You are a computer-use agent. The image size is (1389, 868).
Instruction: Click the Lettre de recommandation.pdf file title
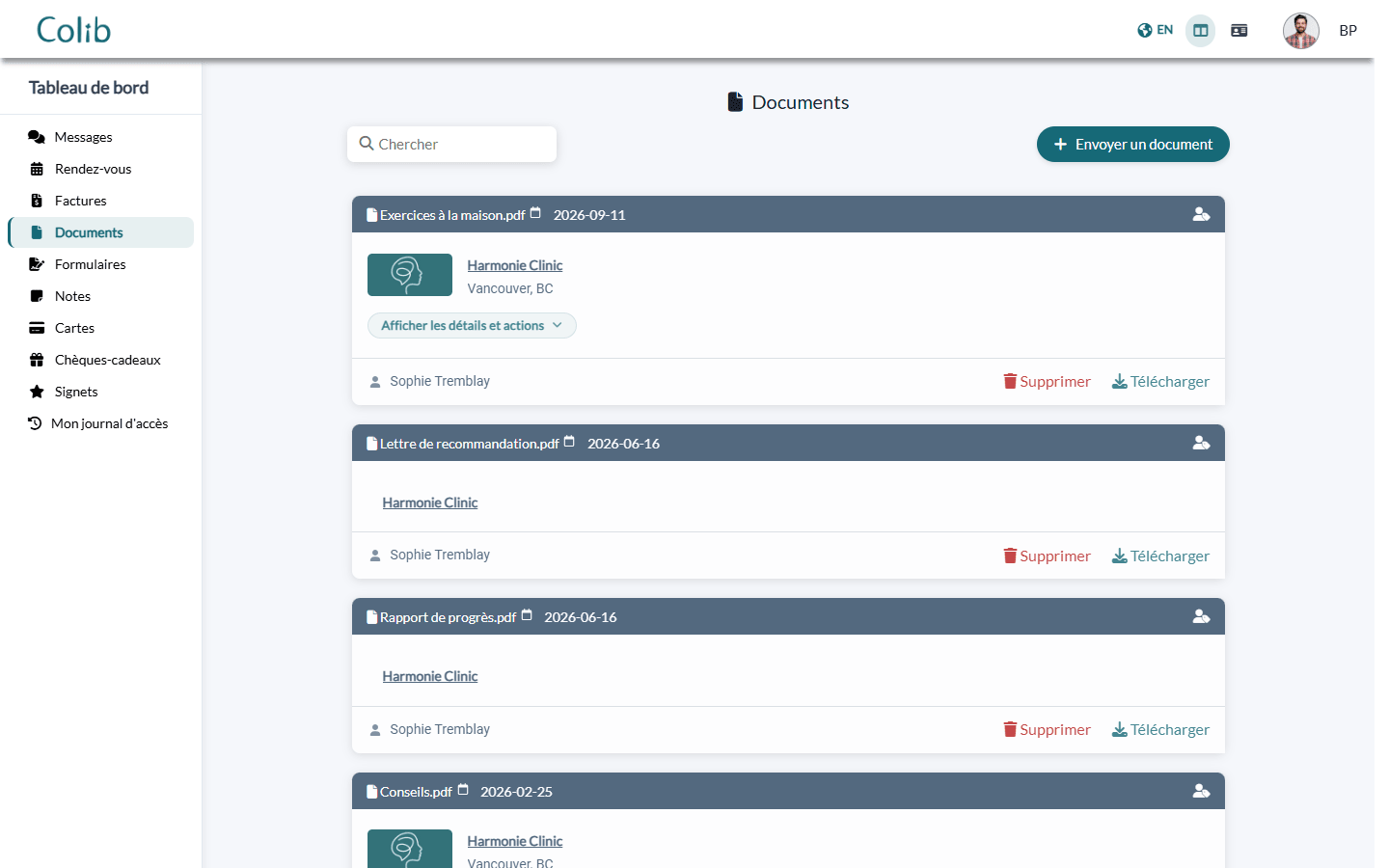pos(469,444)
